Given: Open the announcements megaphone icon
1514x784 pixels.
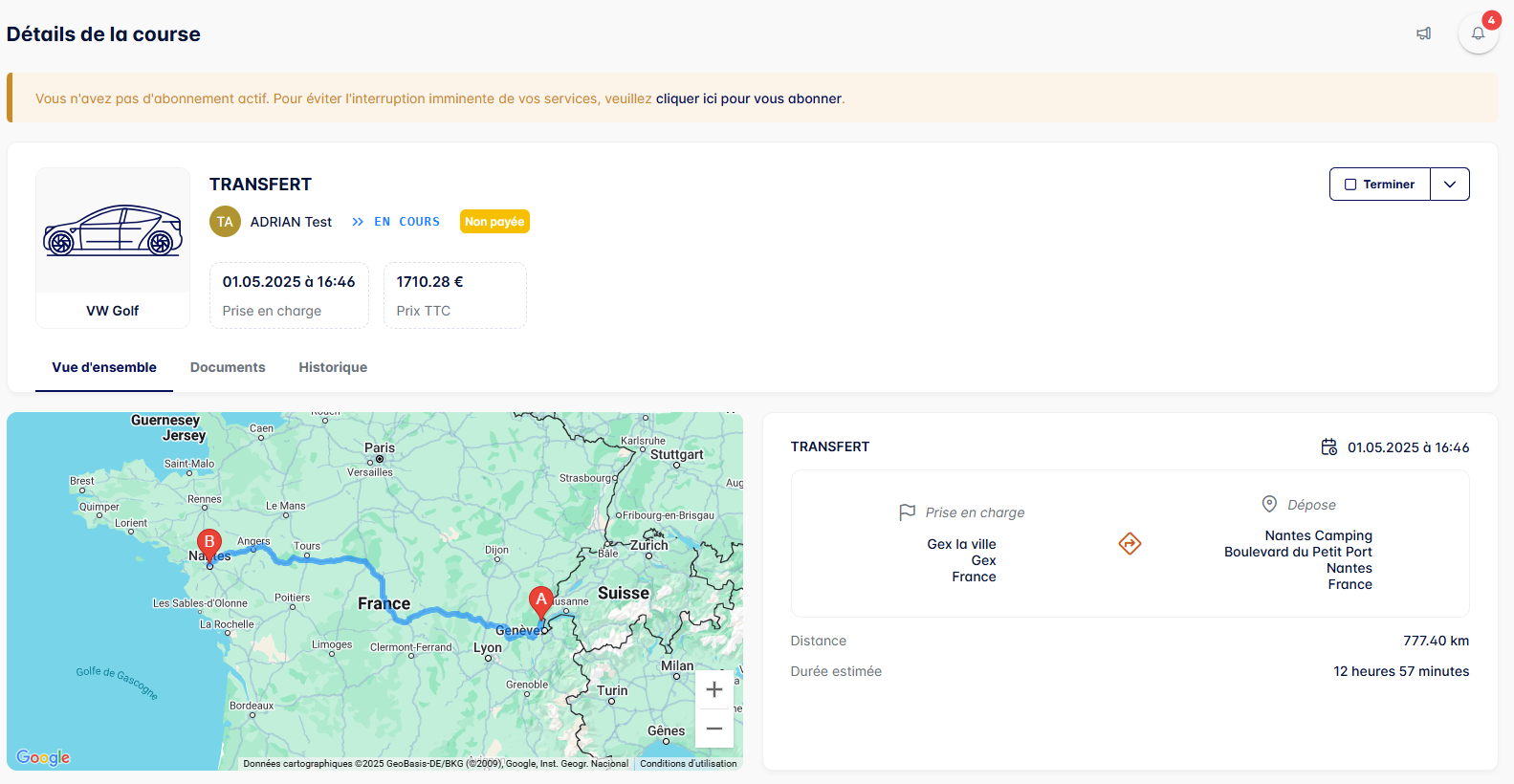Looking at the screenshot, I should tap(1423, 33).
